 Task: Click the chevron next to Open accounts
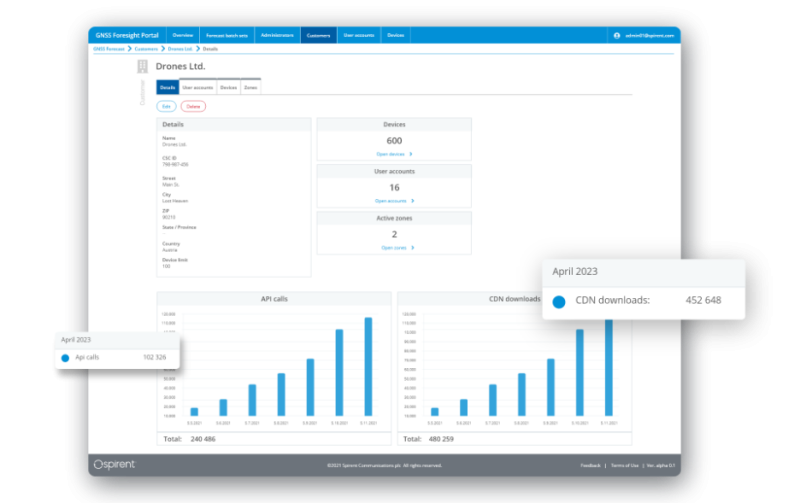coord(413,201)
